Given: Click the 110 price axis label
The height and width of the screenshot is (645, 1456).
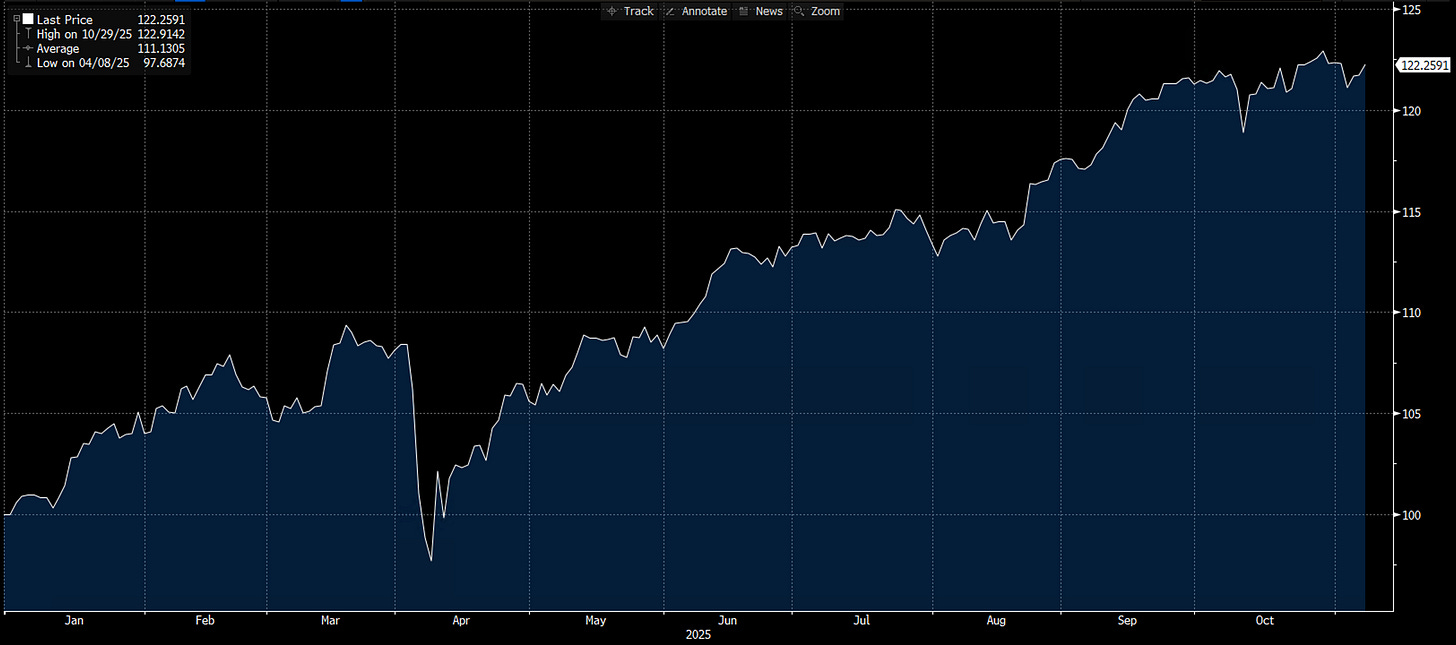Looking at the screenshot, I should (1411, 313).
